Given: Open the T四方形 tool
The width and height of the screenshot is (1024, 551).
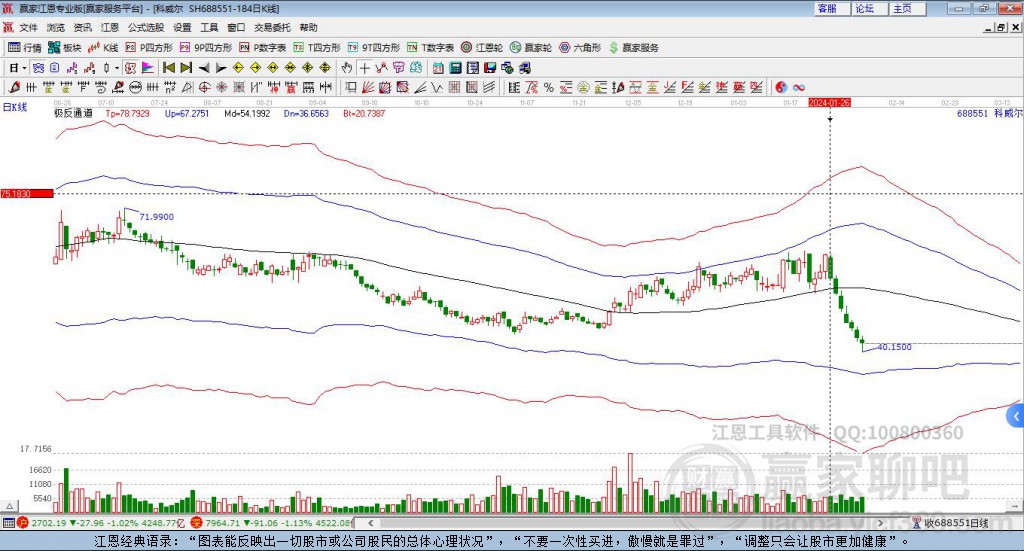Looking at the screenshot, I should pos(317,48).
